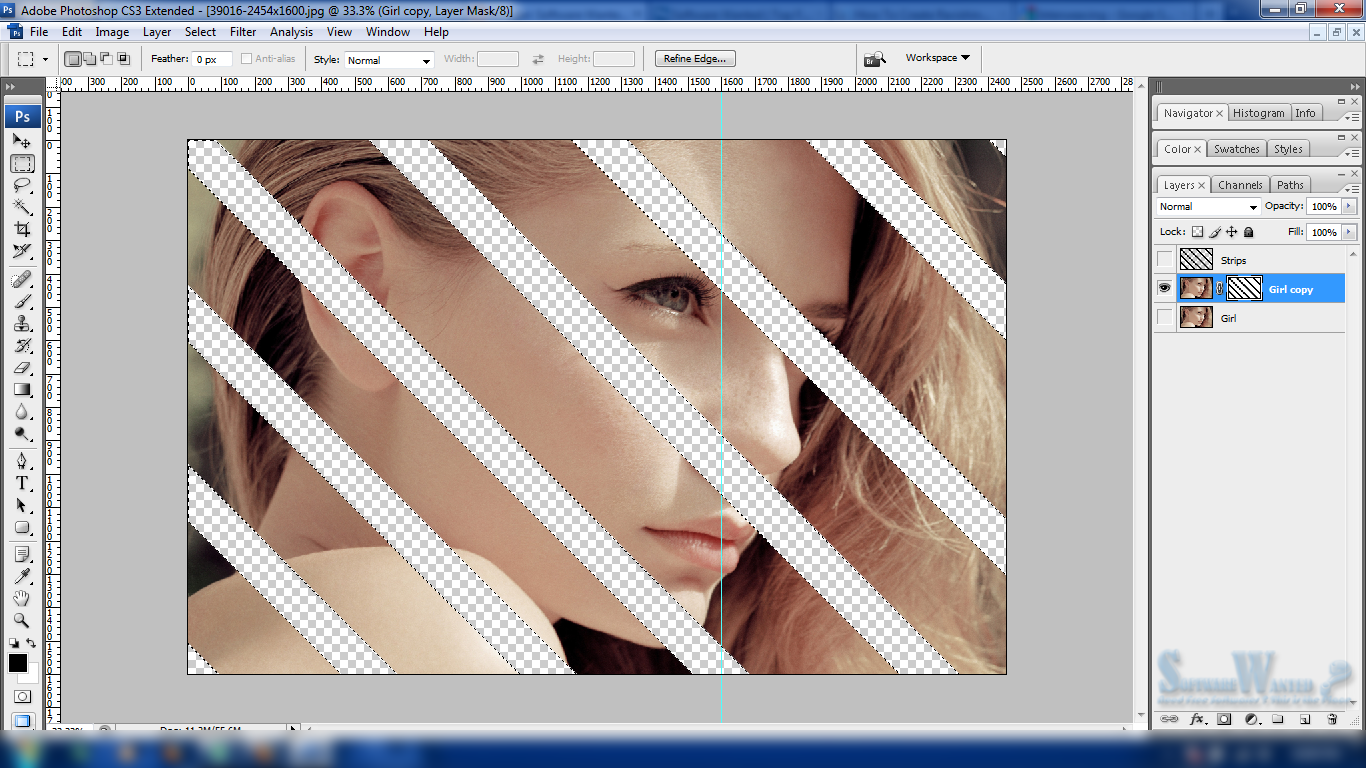Delete layer with trash icon
The width and height of the screenshot is (1366, 768).
tap(1332, 719)
